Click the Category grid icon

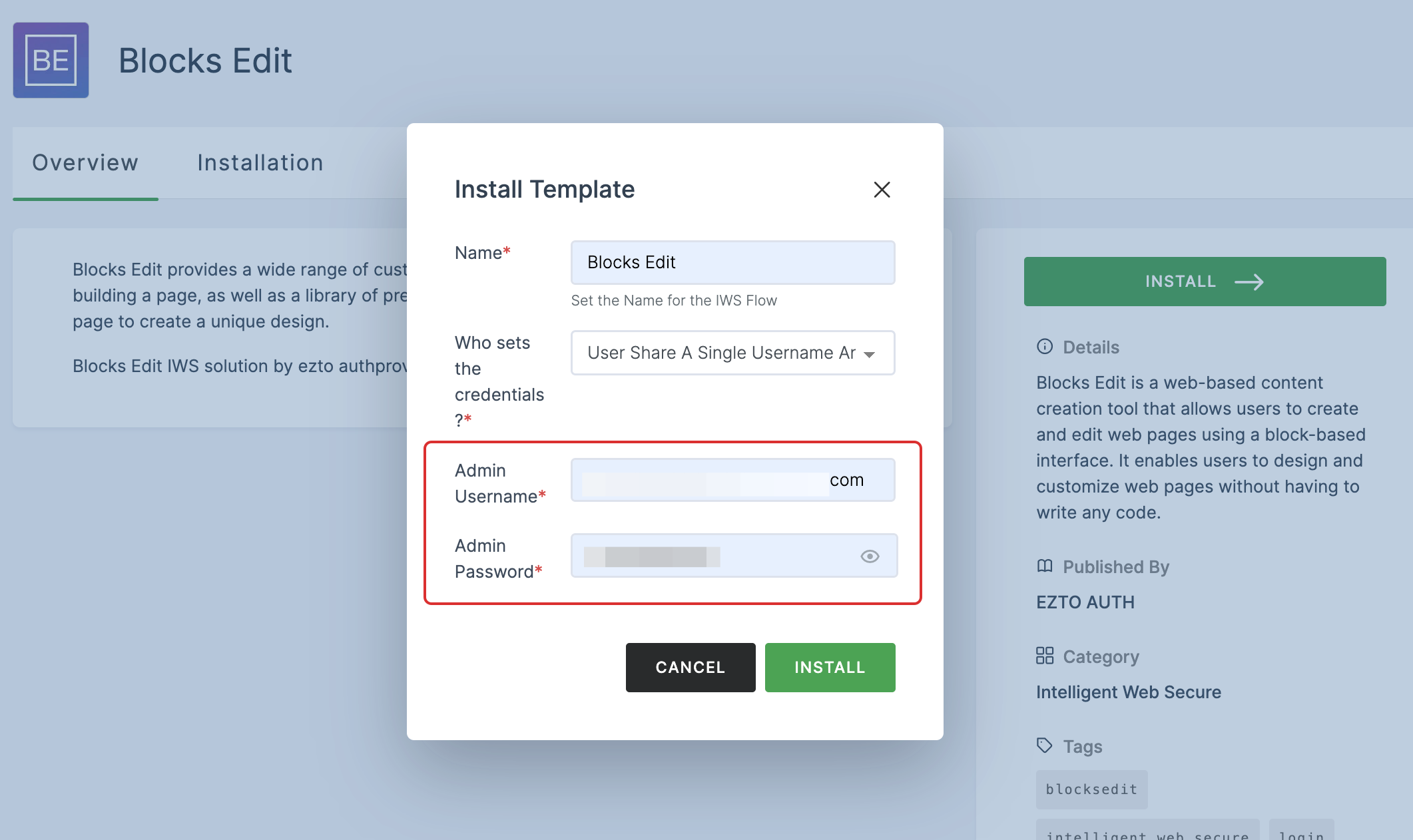(x=1045, y=656)
